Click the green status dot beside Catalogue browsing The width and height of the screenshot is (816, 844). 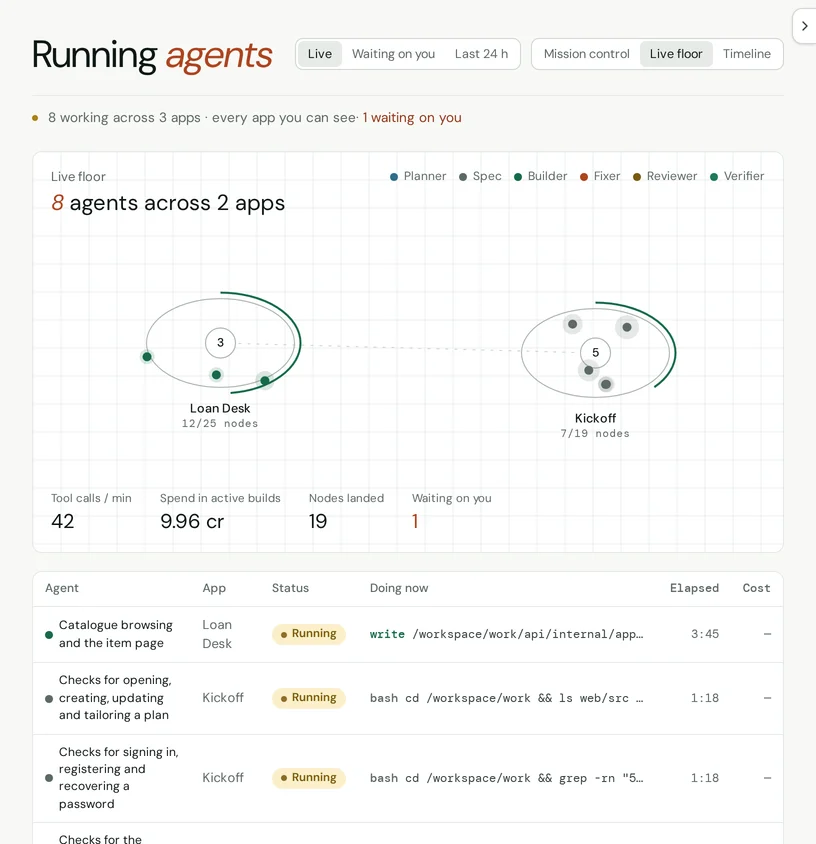(x=49, y=635)
